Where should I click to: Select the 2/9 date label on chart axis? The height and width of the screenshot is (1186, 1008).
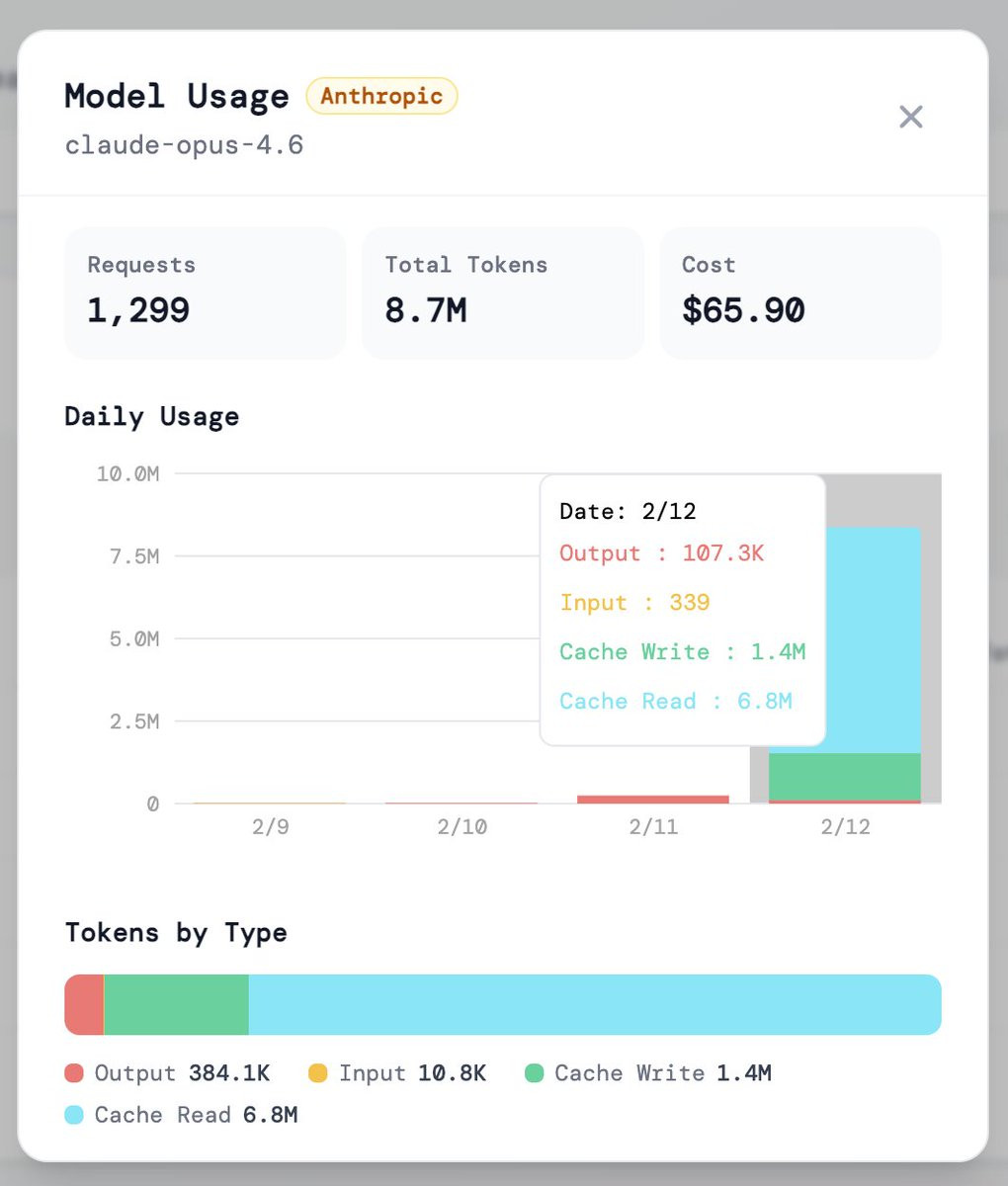tap(270, 826)
